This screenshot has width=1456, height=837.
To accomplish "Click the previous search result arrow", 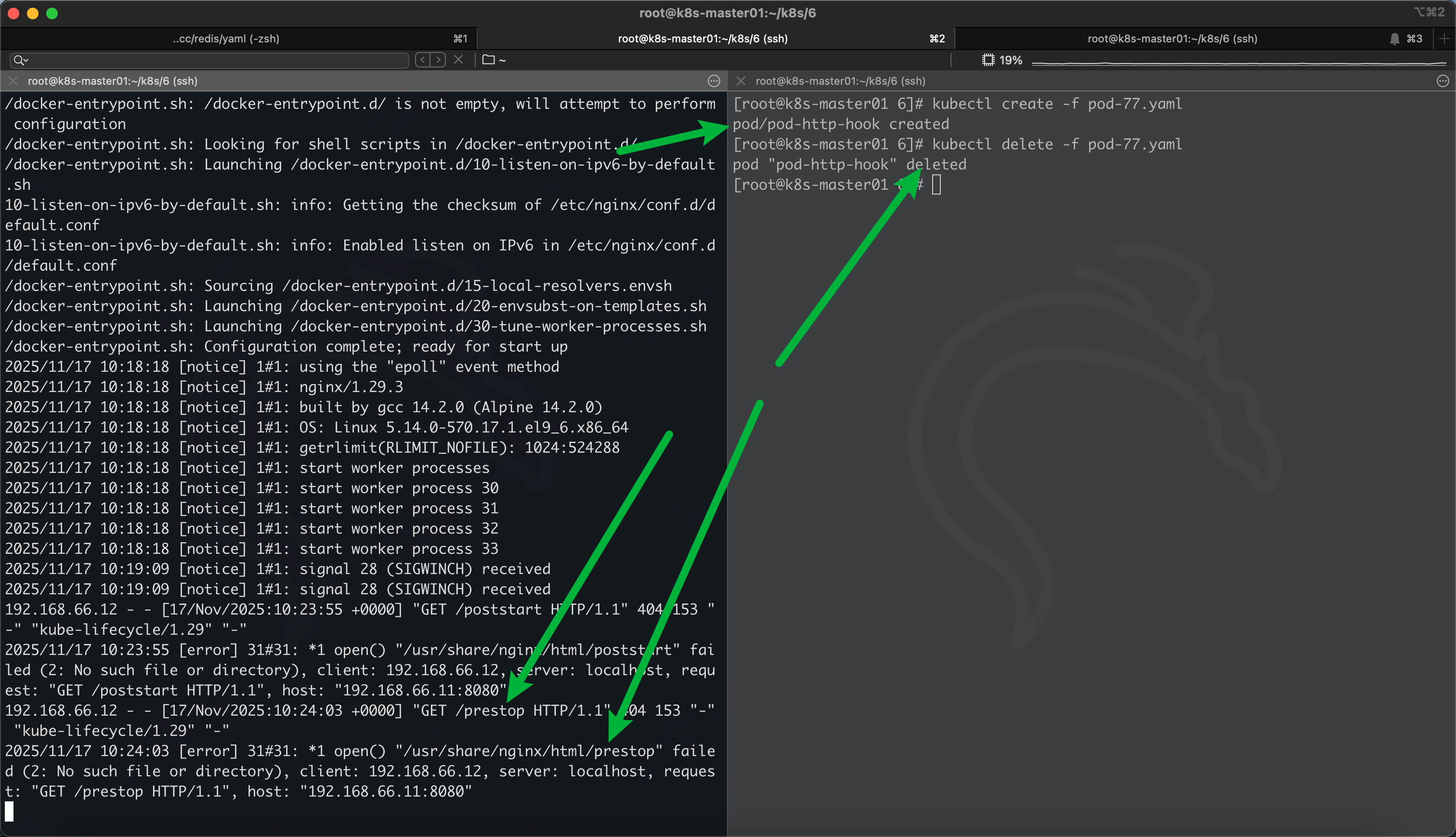I will (x=423, y=60).
